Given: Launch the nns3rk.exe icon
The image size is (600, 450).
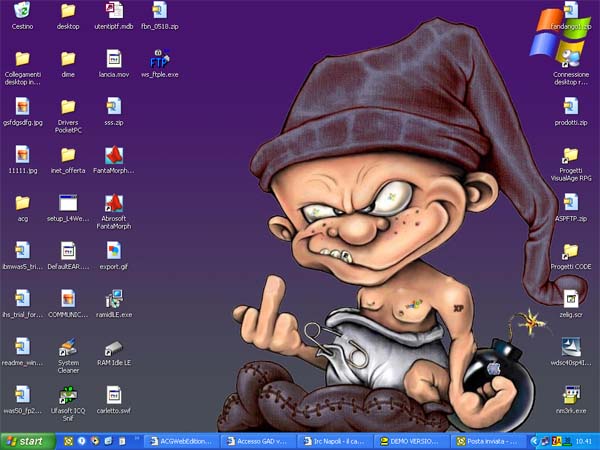Looking at the screenshot, I should coord(571,395).
